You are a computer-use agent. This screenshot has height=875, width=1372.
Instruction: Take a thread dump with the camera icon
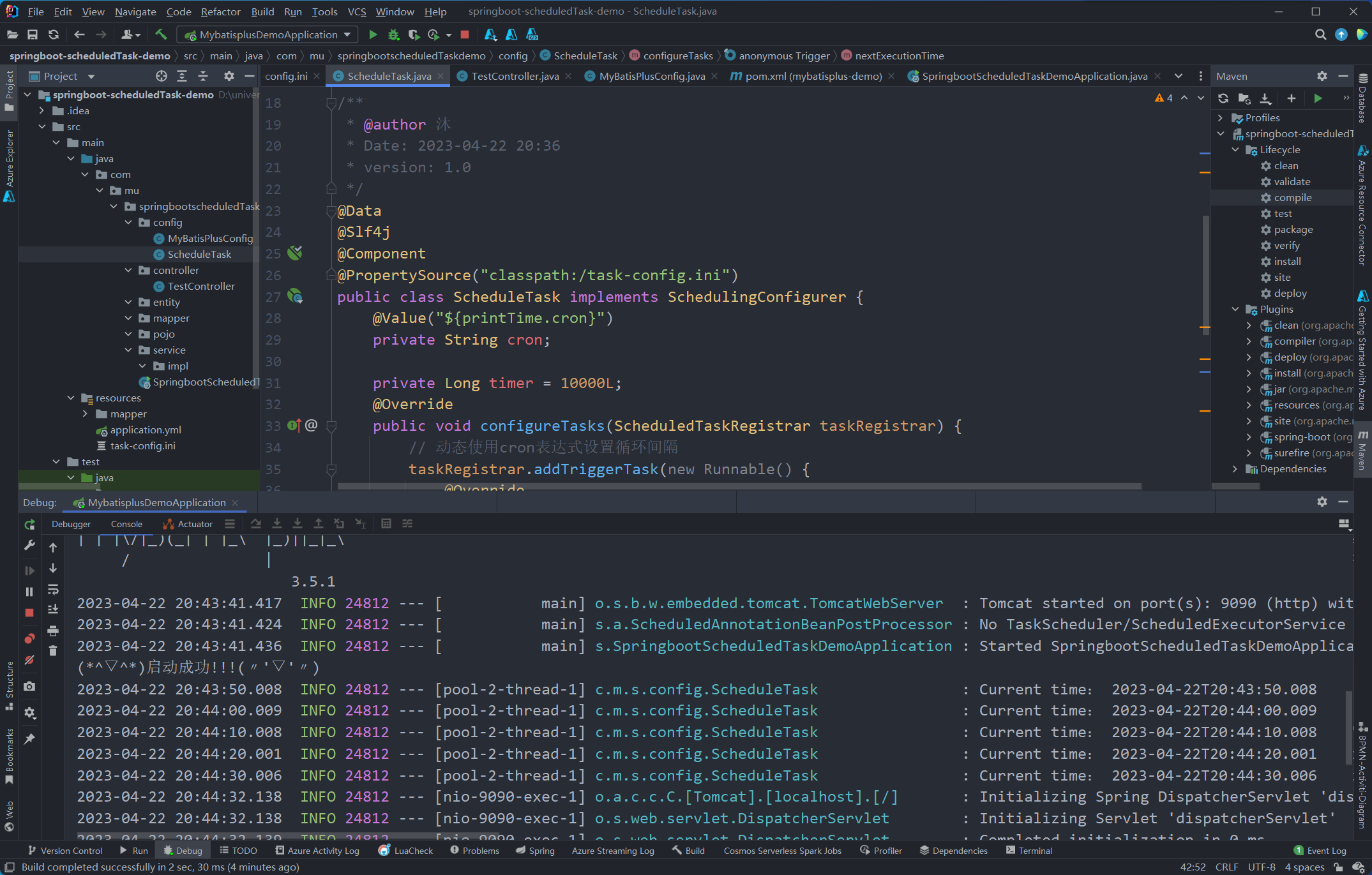29,687
